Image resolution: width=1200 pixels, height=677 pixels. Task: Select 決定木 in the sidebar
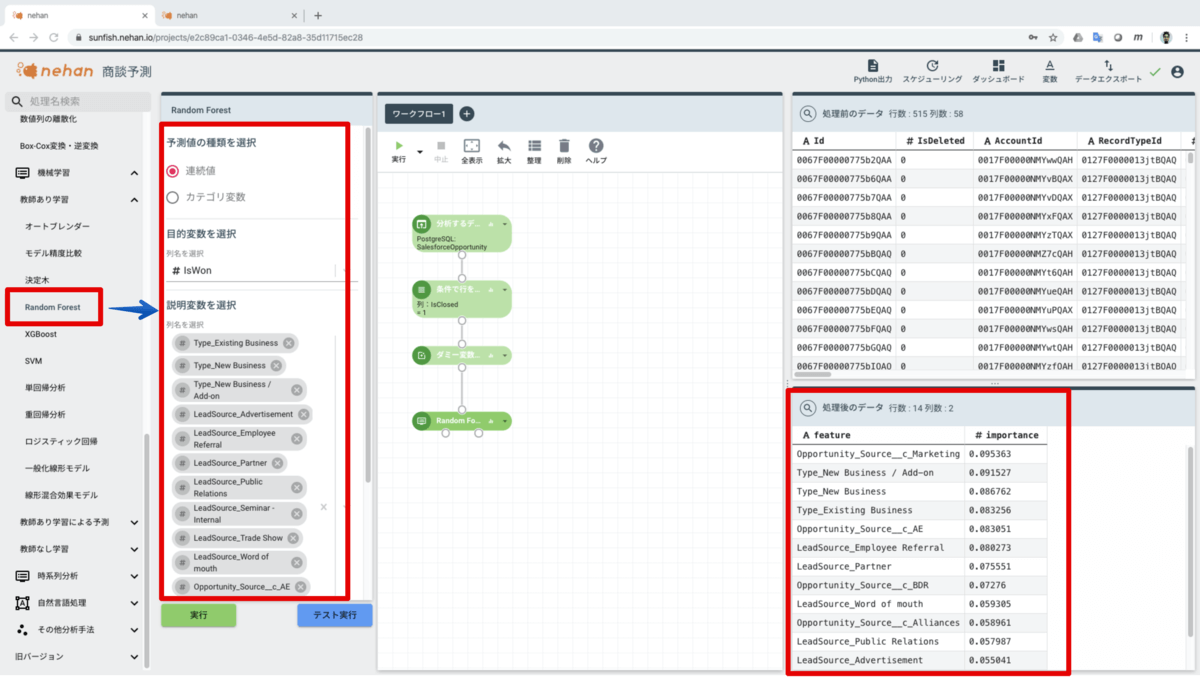[x=37, y=280]
